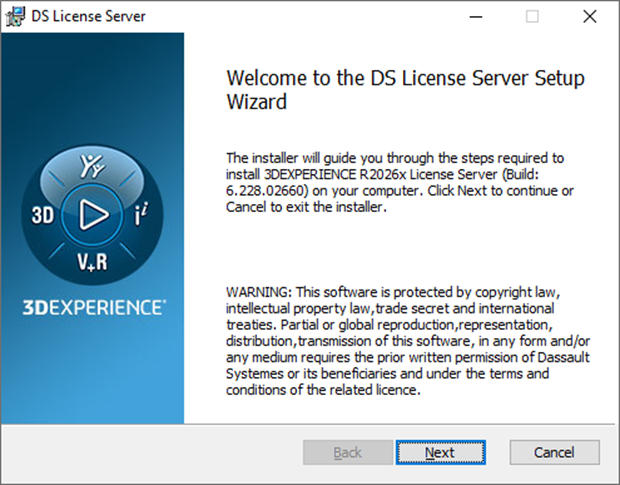Click the Next button to continue
The width and height of the screenshot is (620, 485).
[439, 452]
